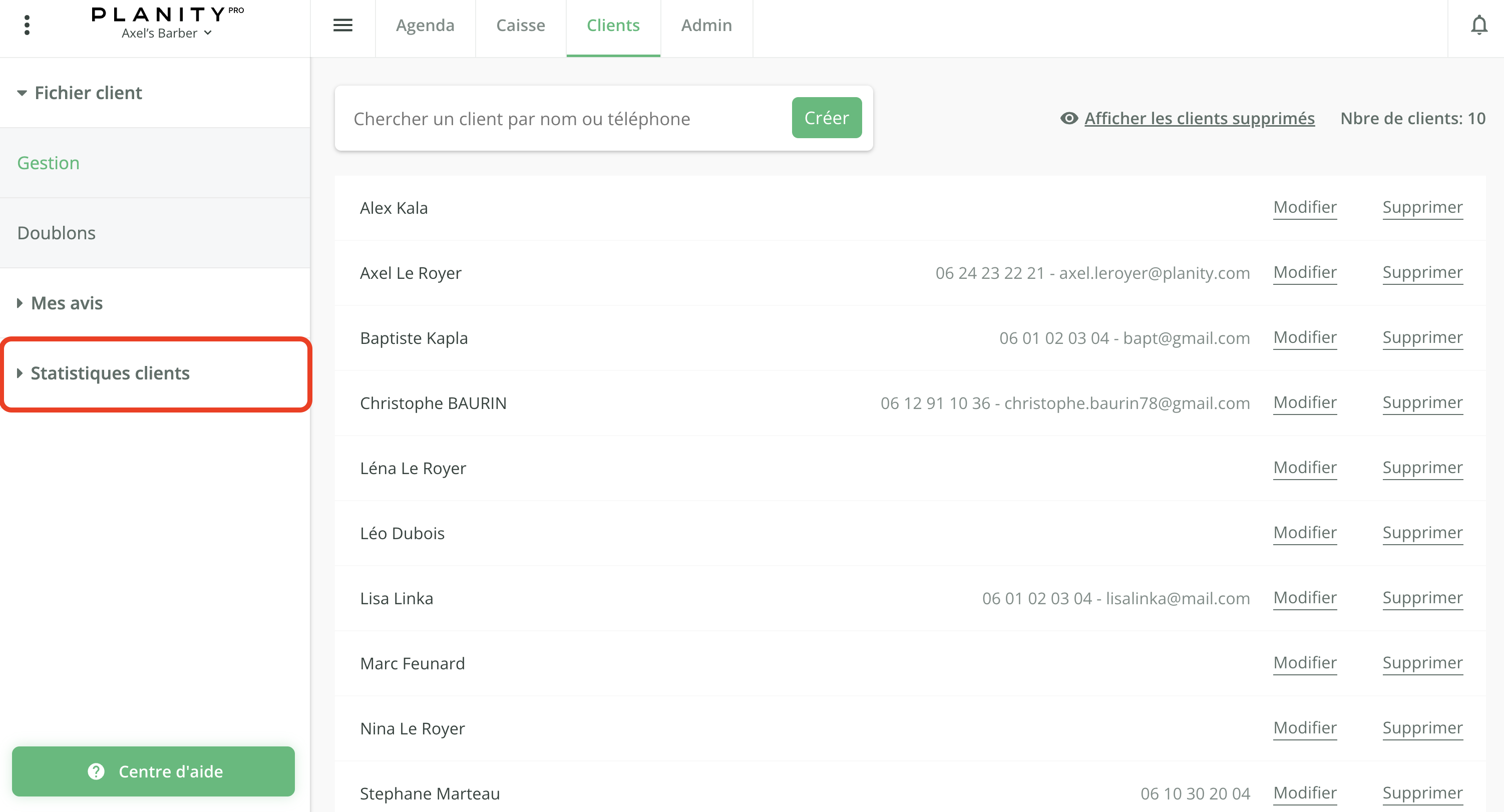Open the notifications bell
The width and height of the screenshot is (1504, 812).
(x=1479, y=25)
